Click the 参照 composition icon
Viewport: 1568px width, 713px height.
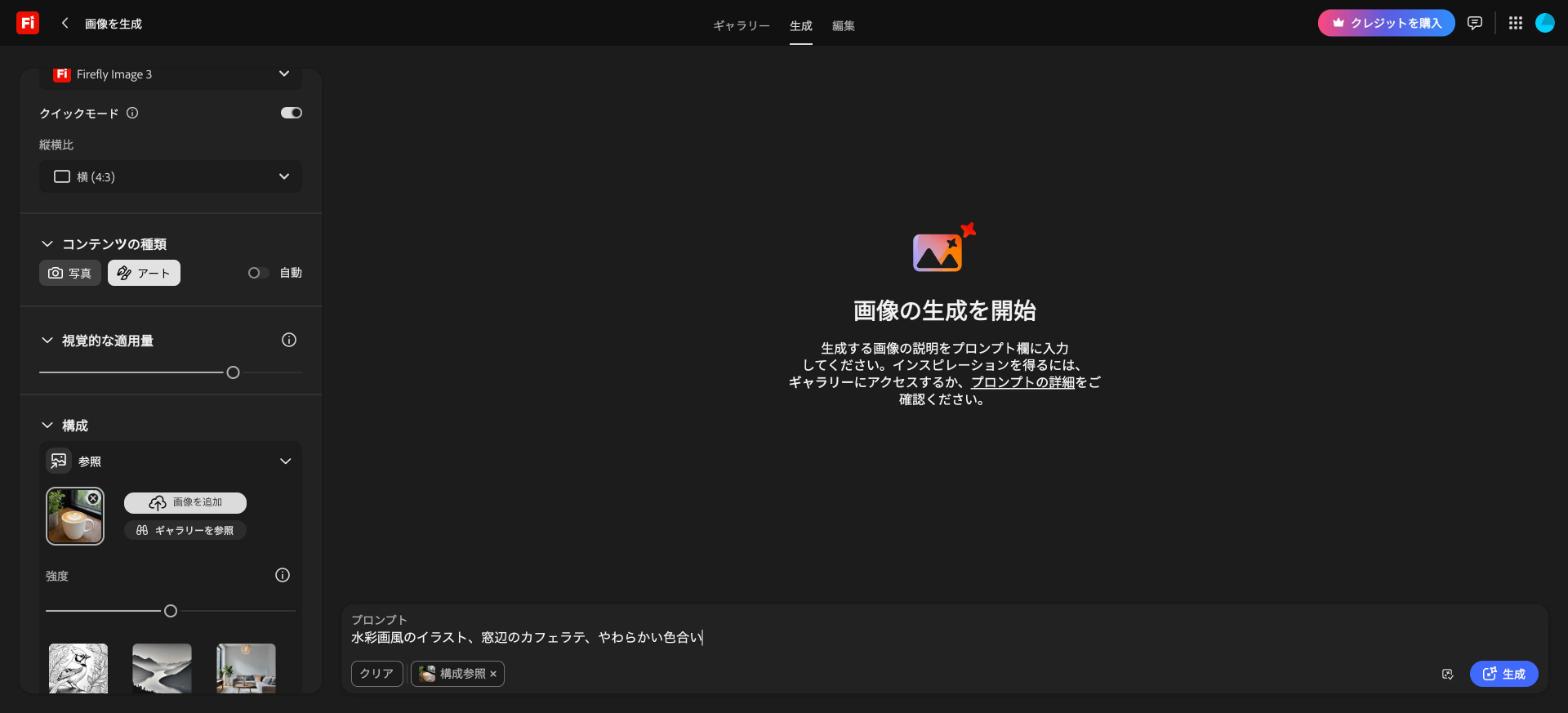58,461
